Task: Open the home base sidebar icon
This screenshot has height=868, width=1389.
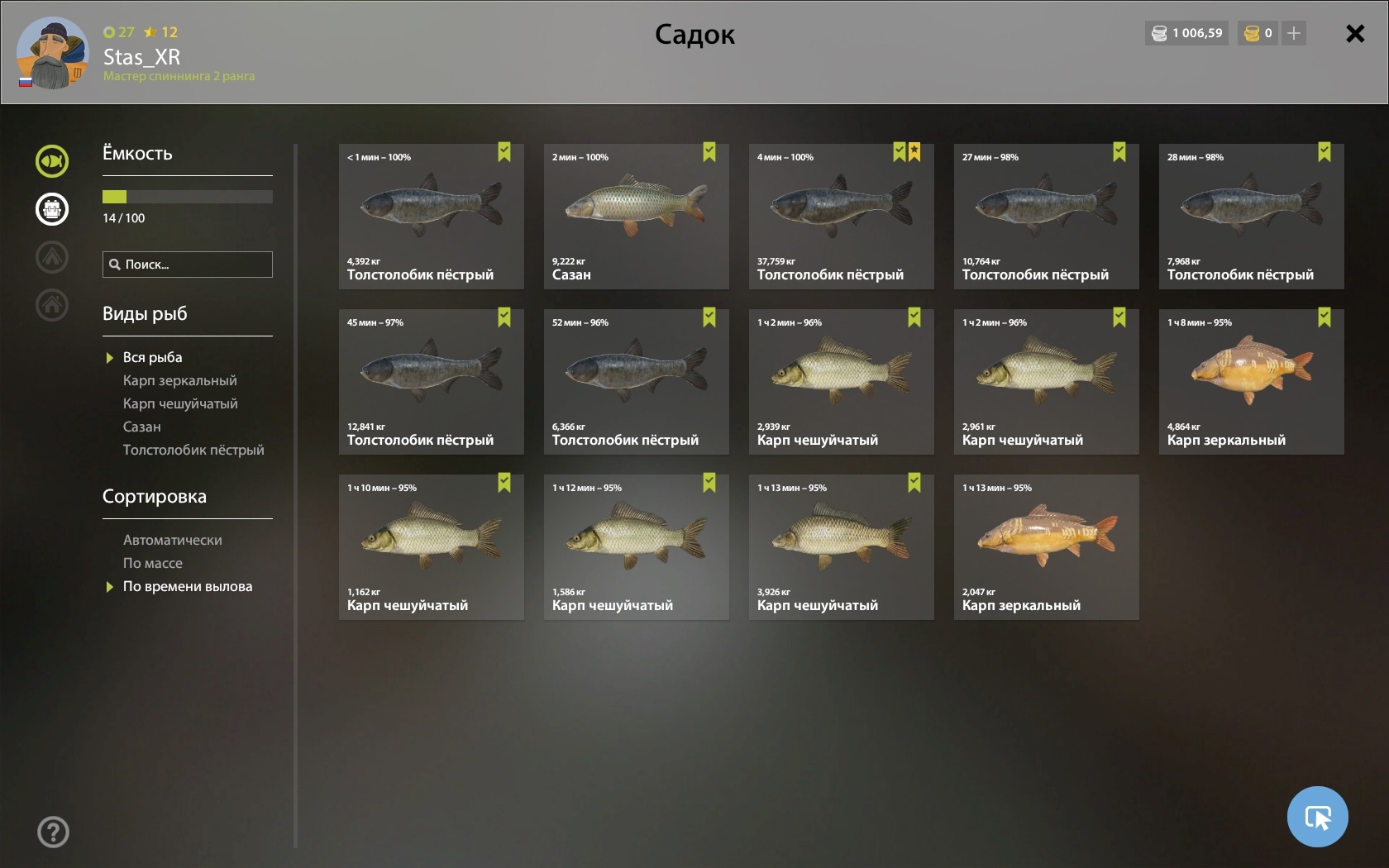Action: [x=52, y=305]
